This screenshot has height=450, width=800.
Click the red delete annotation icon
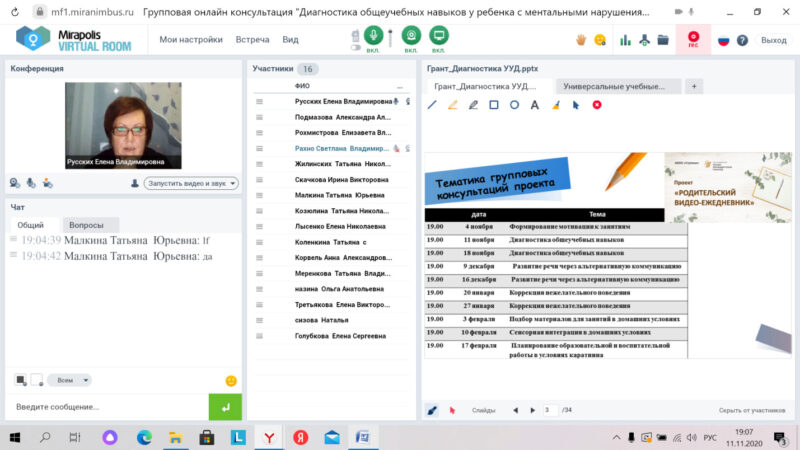tap(597, 105)
